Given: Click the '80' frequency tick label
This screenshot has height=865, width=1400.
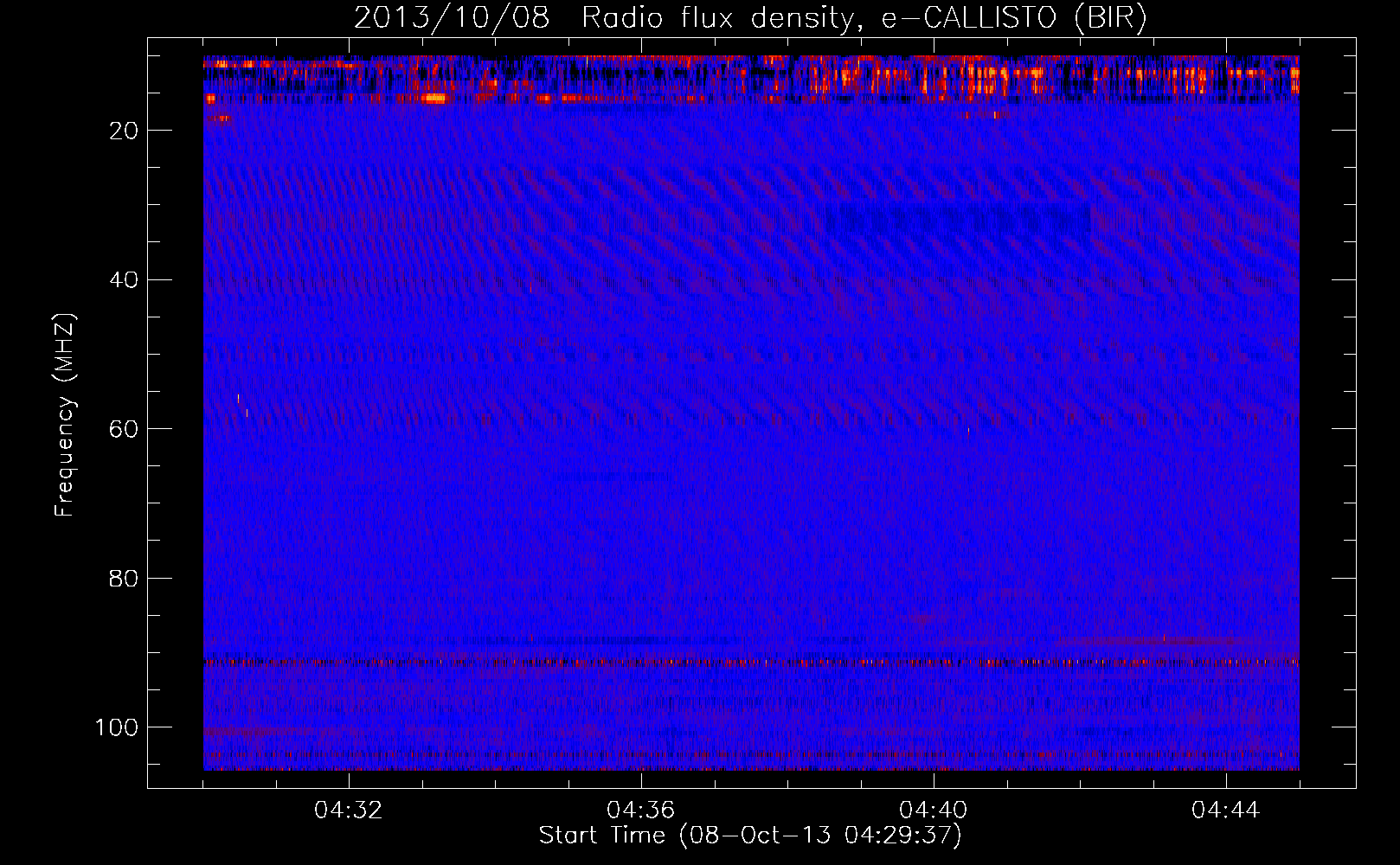Looking at the screenshot, I should pos(124,578).
